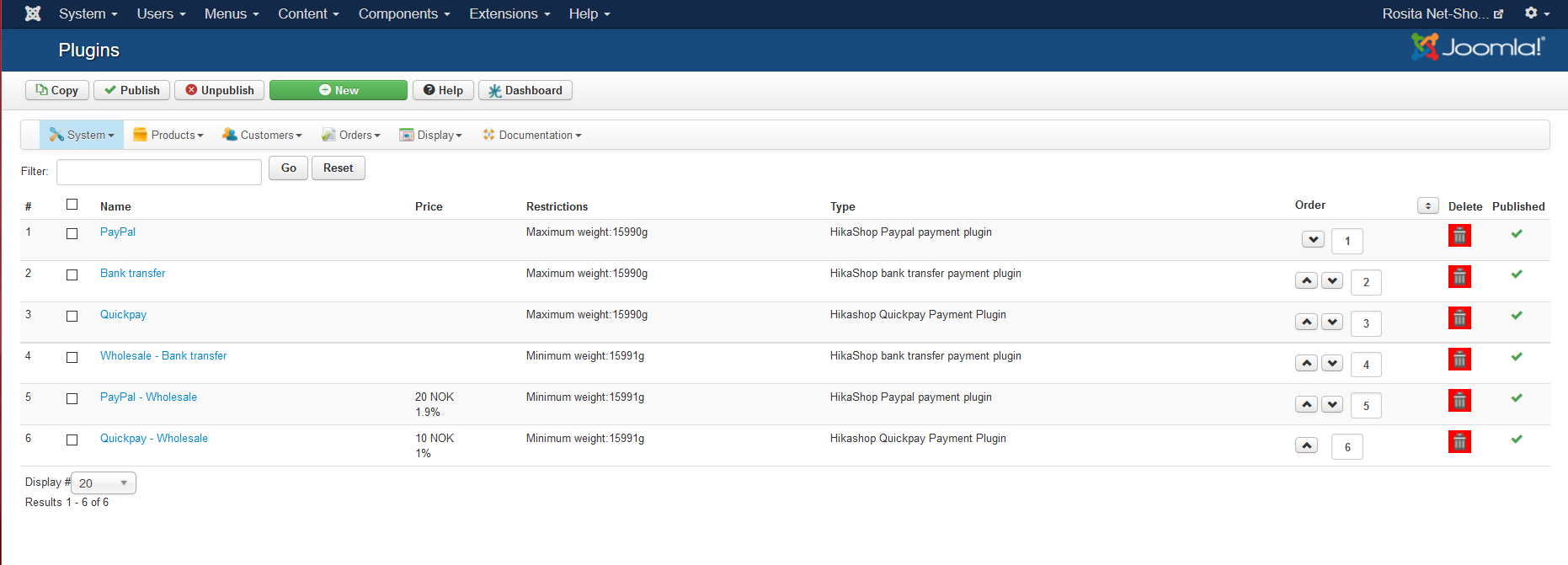Image resolution: width=1568 pixels, height=565 pixels.
Task: Toggle the select-all checkbox in header
Action: tap(72, 205)
